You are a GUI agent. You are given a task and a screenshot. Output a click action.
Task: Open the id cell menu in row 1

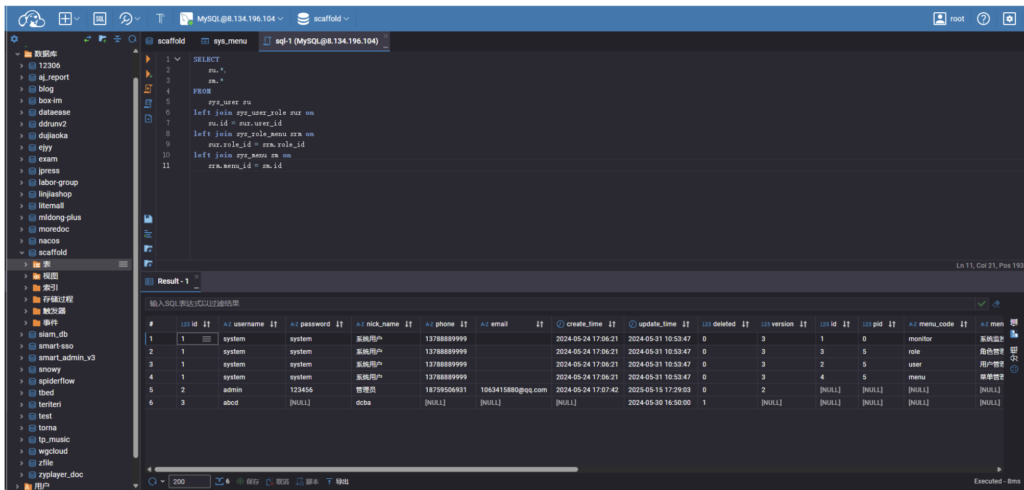click(206, 339)
